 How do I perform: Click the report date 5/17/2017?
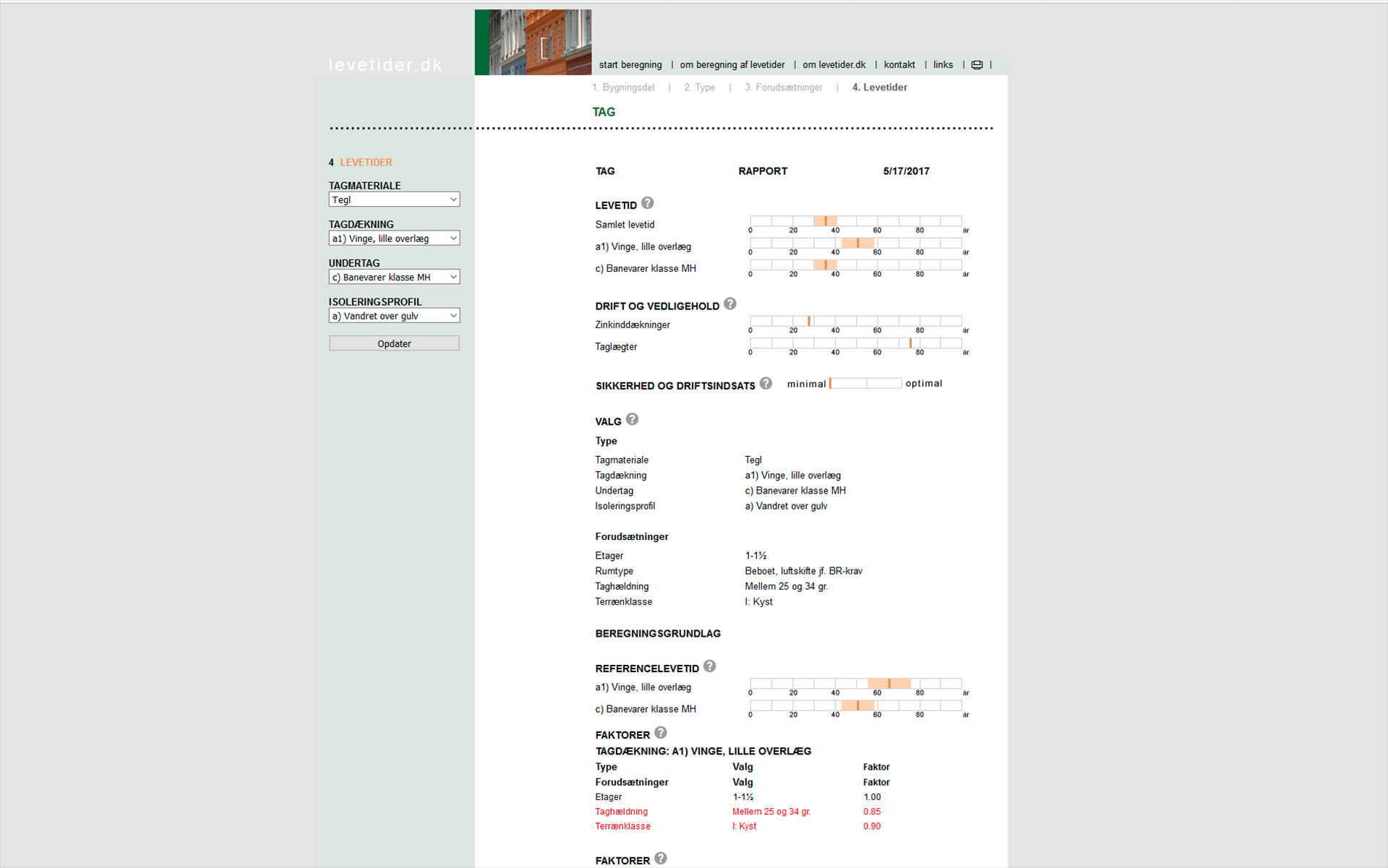[x=907, y=171]
